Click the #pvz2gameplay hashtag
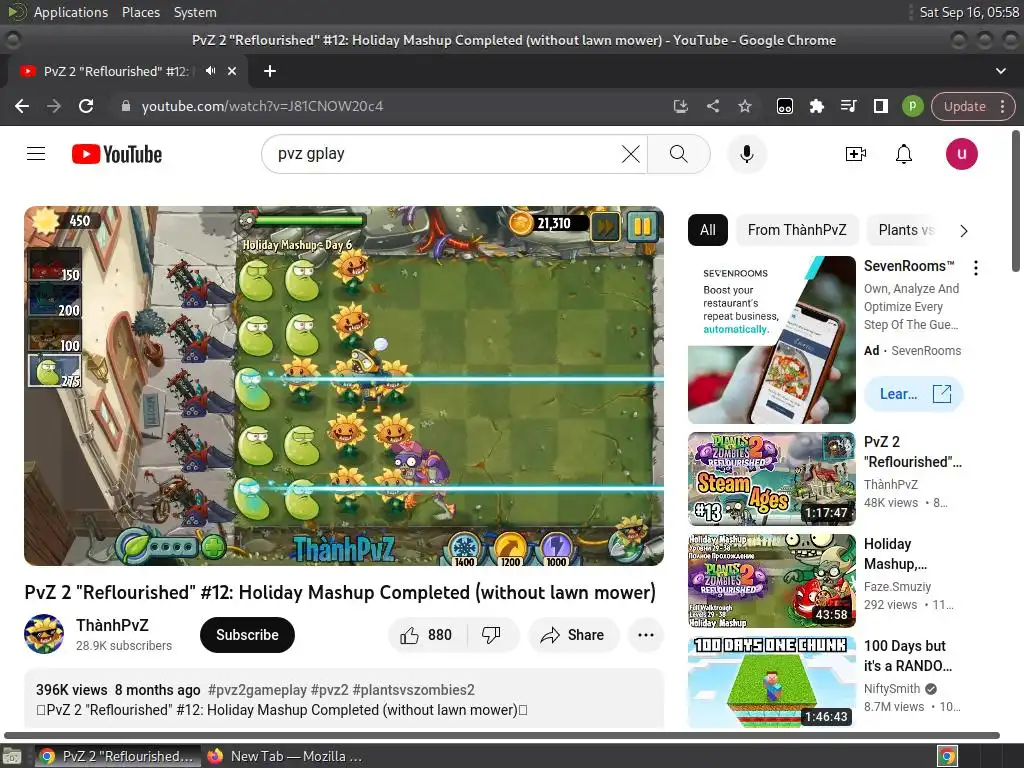This screenshot has width=1024, height=768. click(257, 690)
